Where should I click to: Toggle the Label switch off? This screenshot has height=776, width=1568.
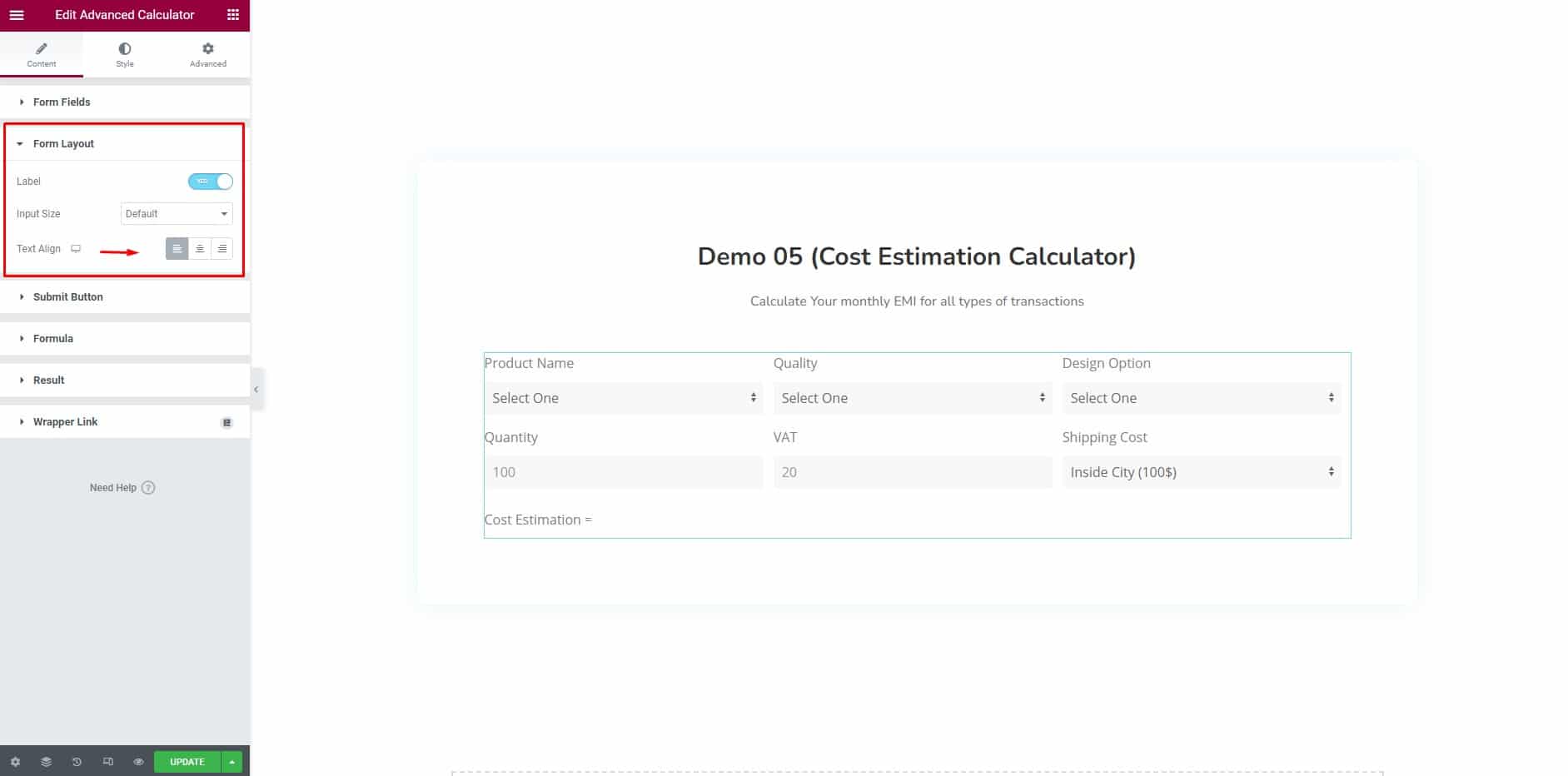point(211,181)
